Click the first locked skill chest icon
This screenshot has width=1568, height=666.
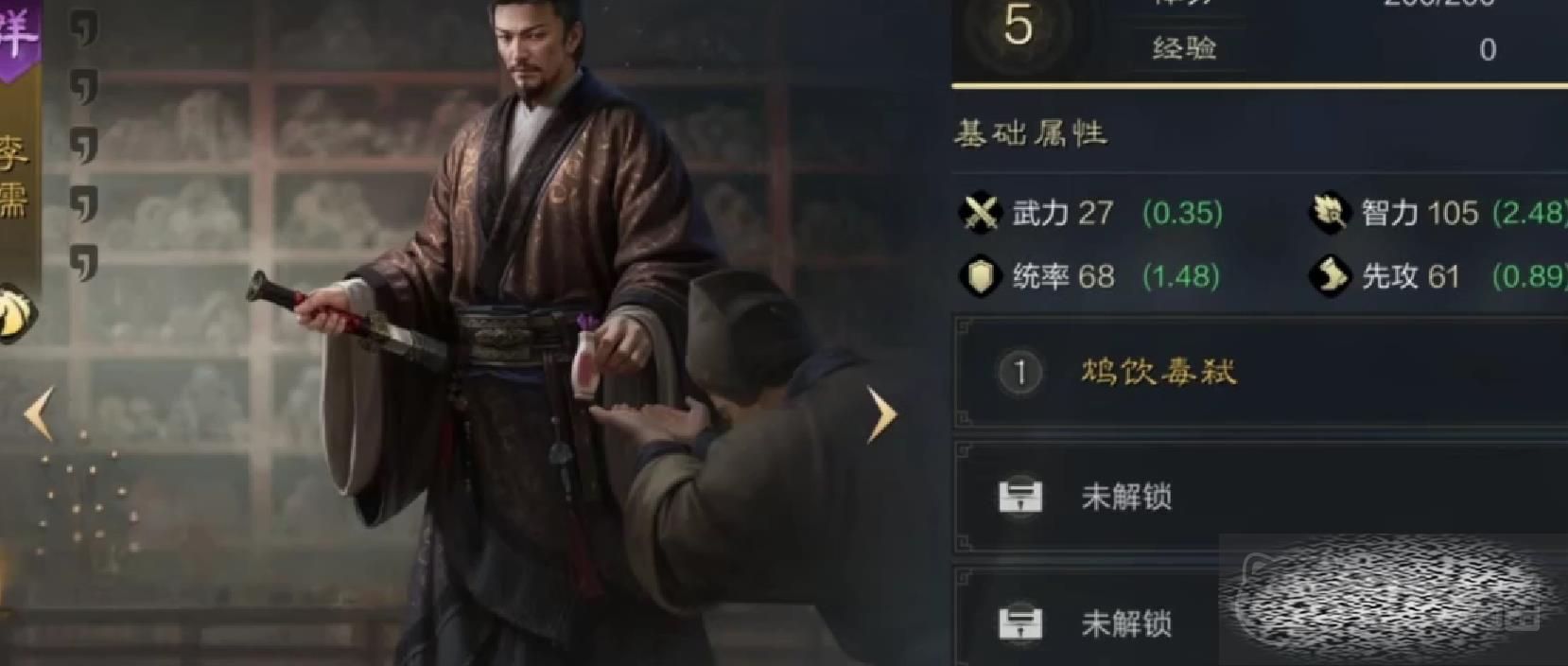tap(1020, 496)
